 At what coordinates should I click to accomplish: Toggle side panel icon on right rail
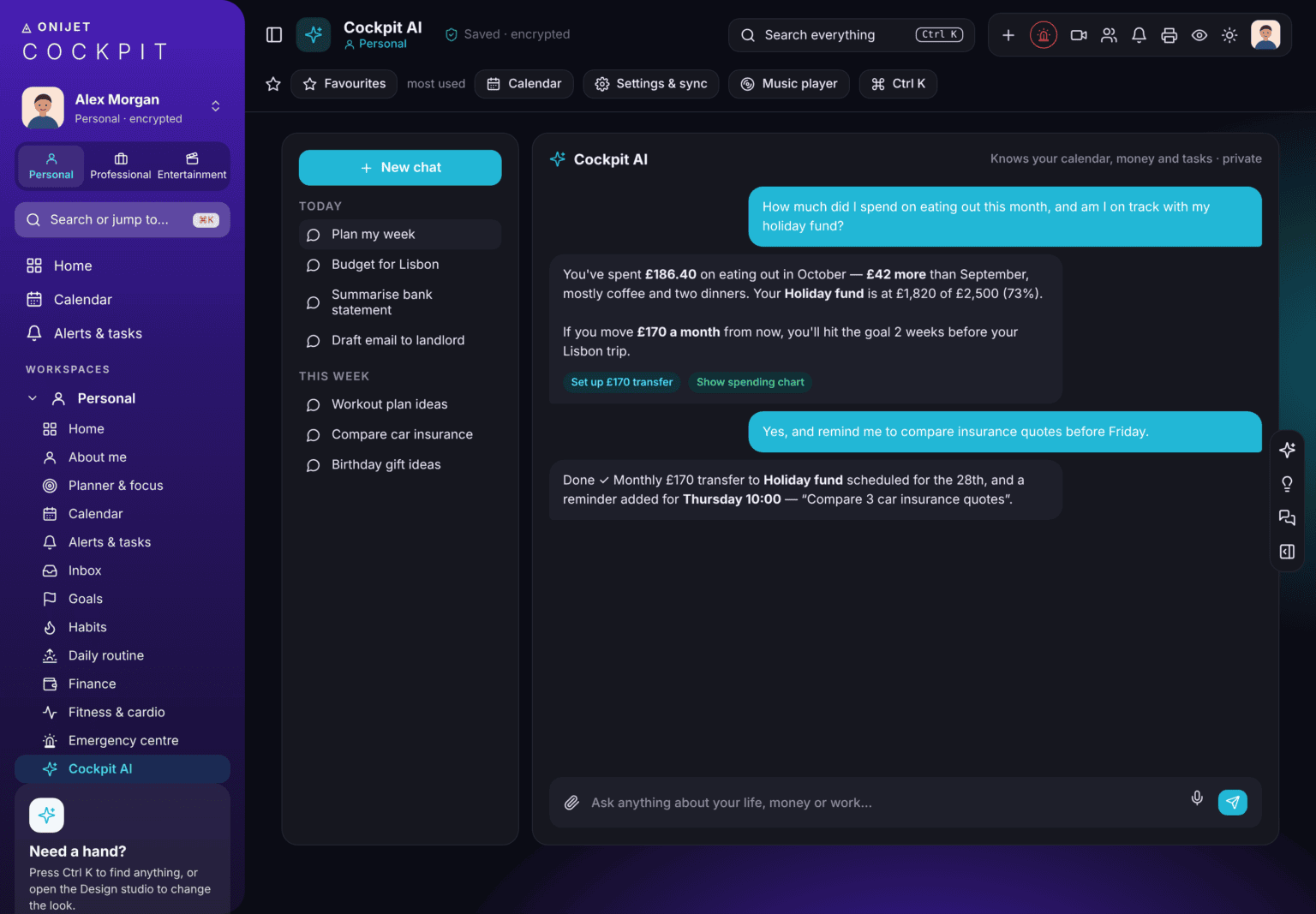pyautogui.click(x=1287, y=552)
